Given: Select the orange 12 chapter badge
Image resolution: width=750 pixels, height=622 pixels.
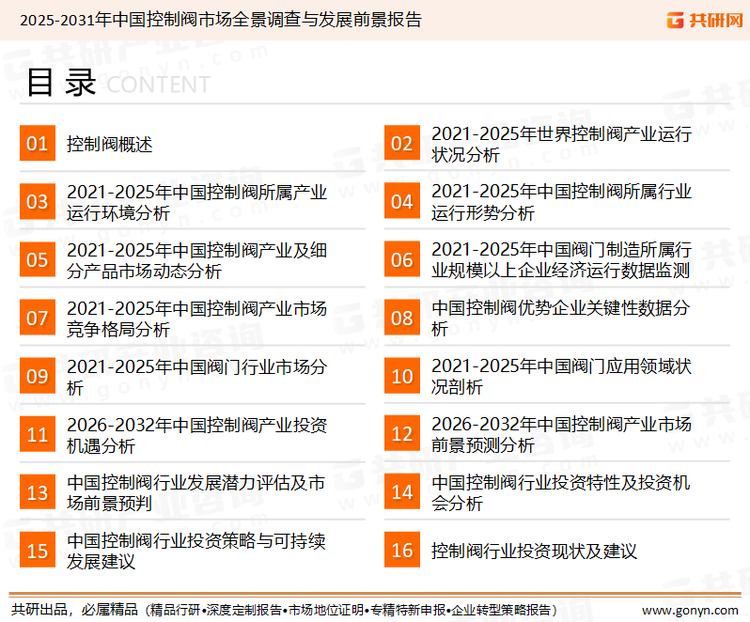Looking at the screenshot, I should tap(402, 434).
